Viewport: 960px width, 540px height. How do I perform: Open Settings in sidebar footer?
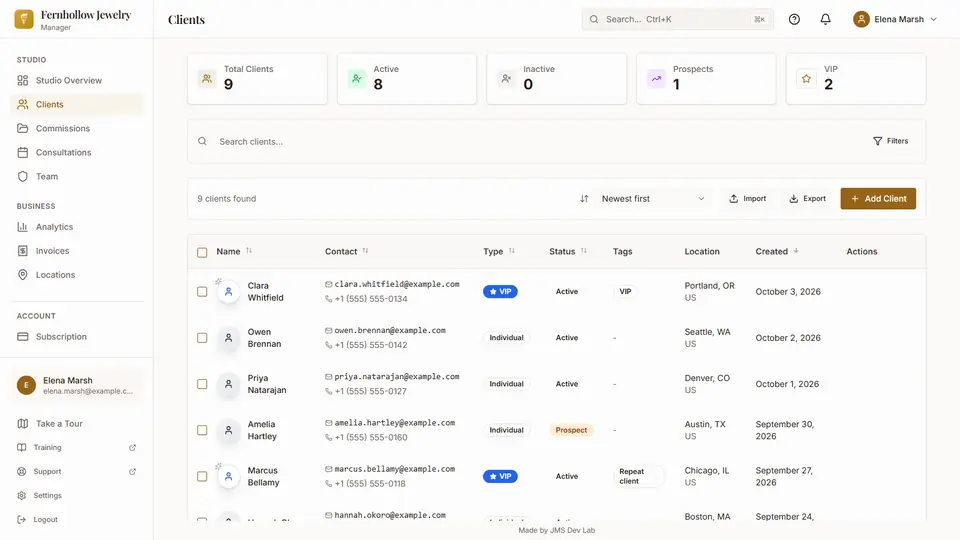pos(77,495)
